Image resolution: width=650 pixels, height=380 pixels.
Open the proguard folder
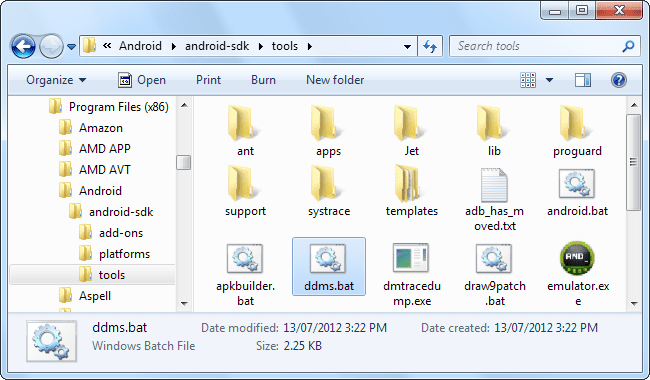click(x=577, y=131)
